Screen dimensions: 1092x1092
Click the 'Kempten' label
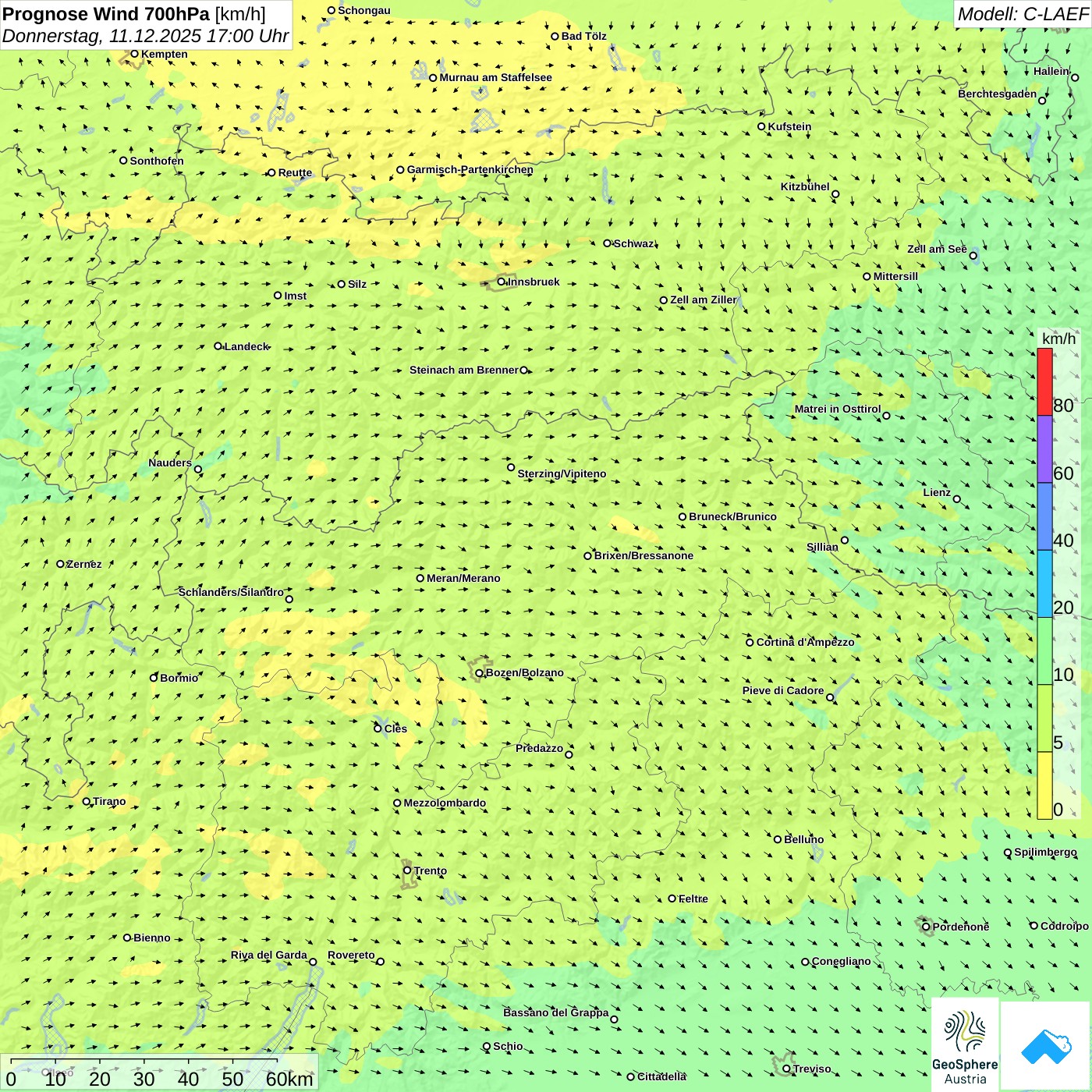pyautogui.click(x=164, y=54)
